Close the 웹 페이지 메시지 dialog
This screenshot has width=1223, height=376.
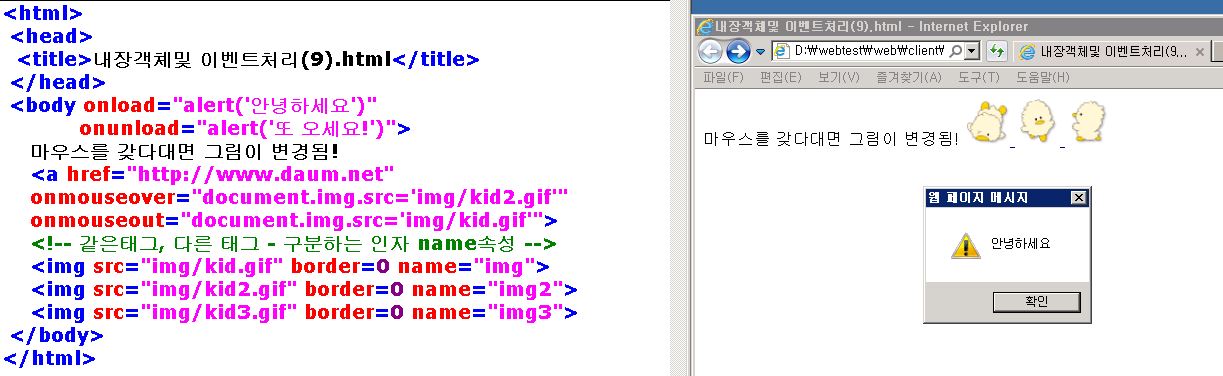click(1077, 197)
